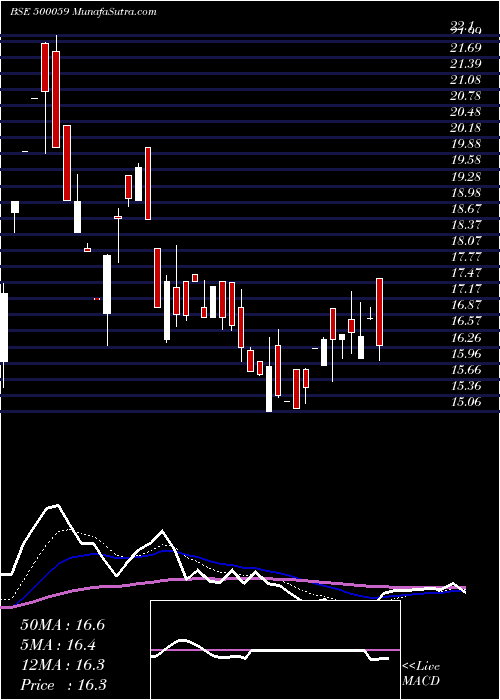
Task: Click the last red candlestick near 17.17
Action: pyautogui.click(x=380, y=312)
